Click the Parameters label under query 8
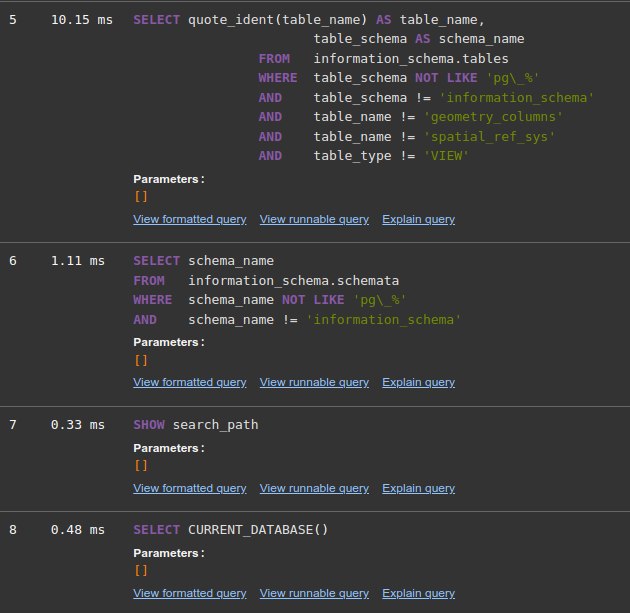The width and height of the screenshot is (630, 613). coord(169,553)
